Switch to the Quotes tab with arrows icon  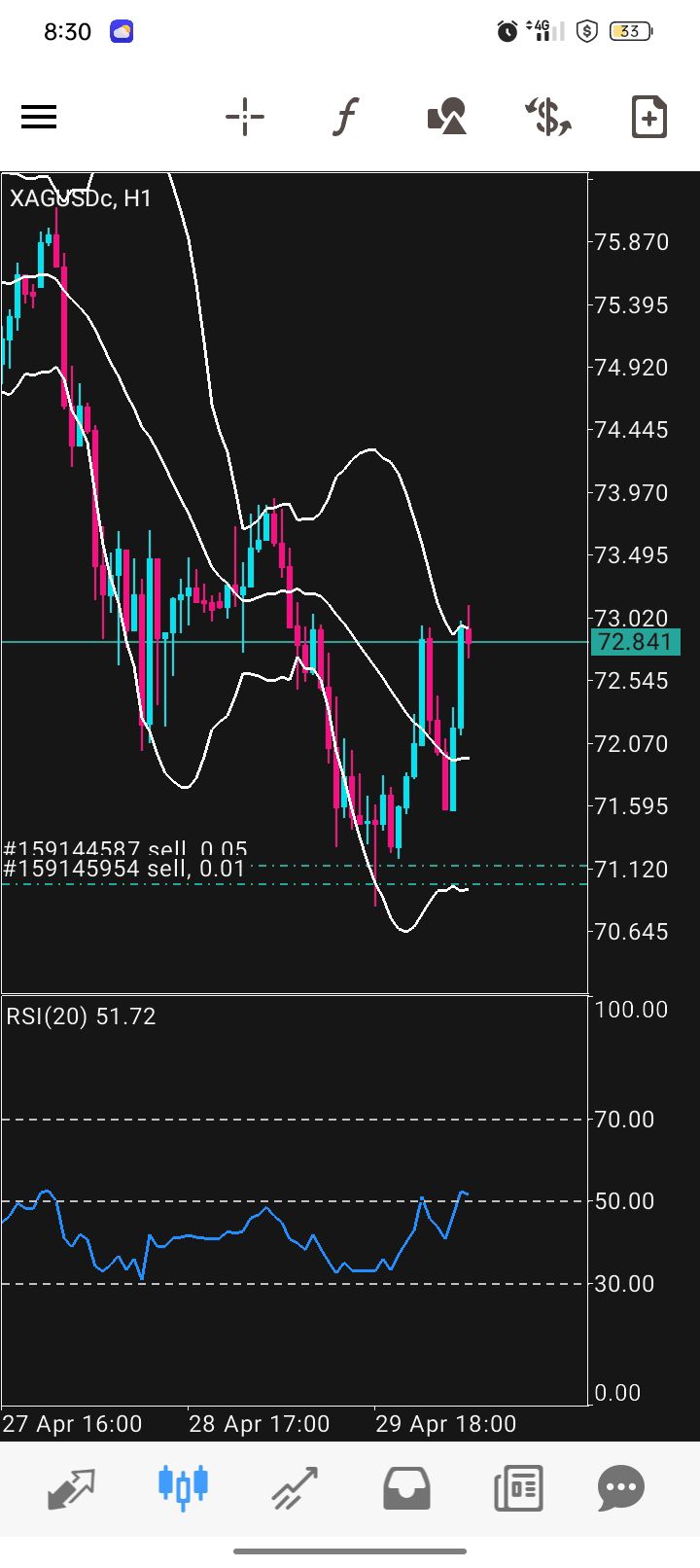pos(71,1487)
